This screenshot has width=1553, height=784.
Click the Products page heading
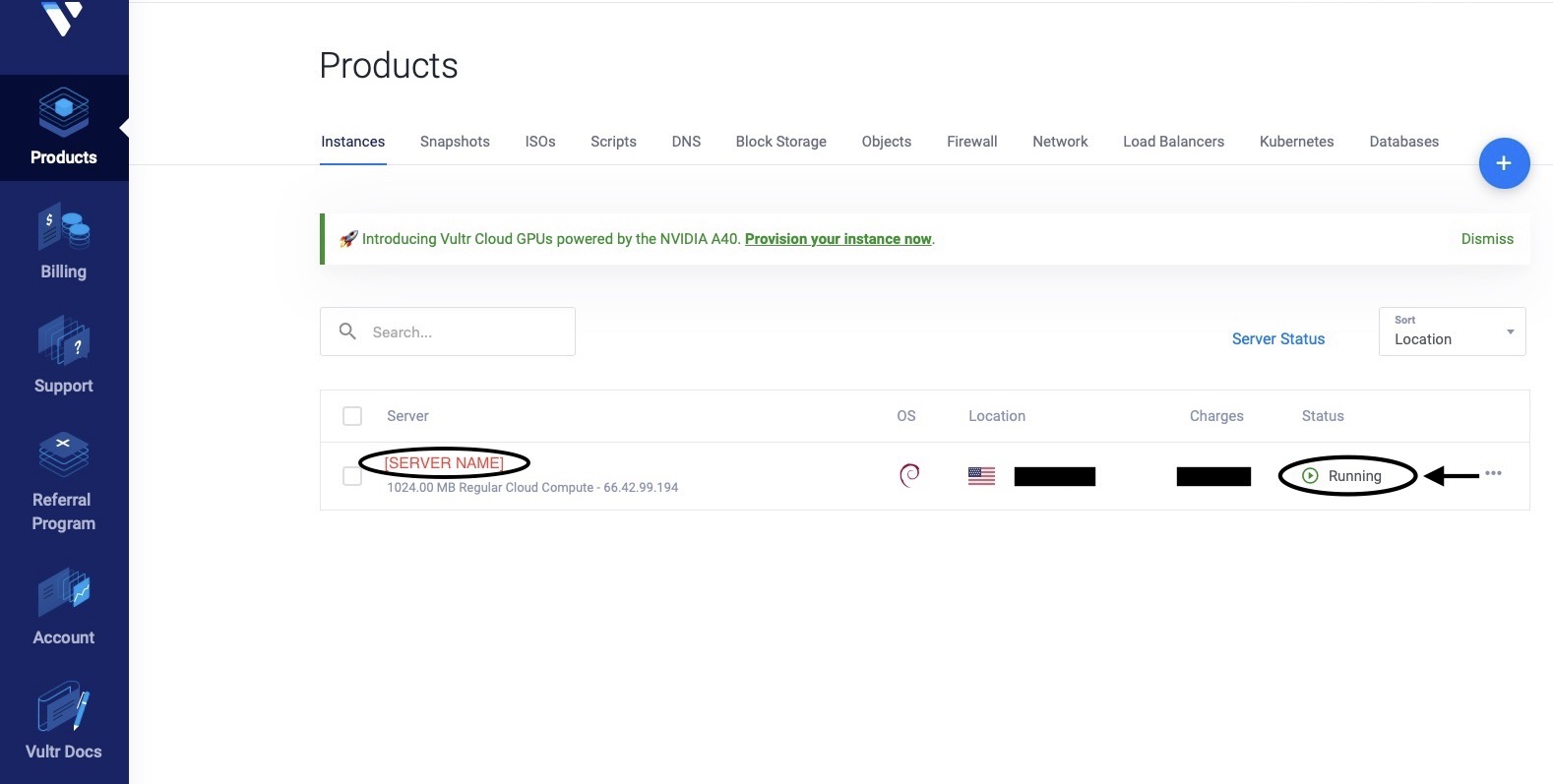coord(389,66)
